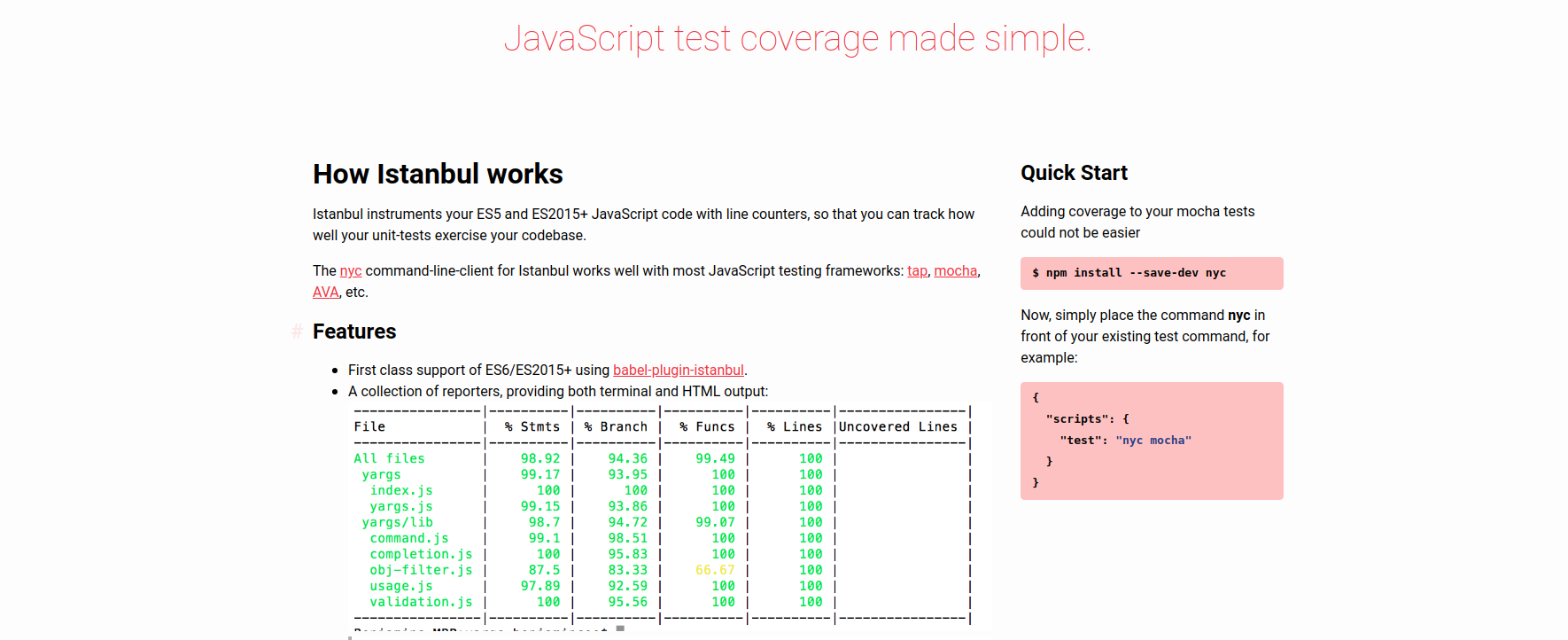Click the "nyc mocha" string in code

pyautogui.click(x=1153, y=441)
